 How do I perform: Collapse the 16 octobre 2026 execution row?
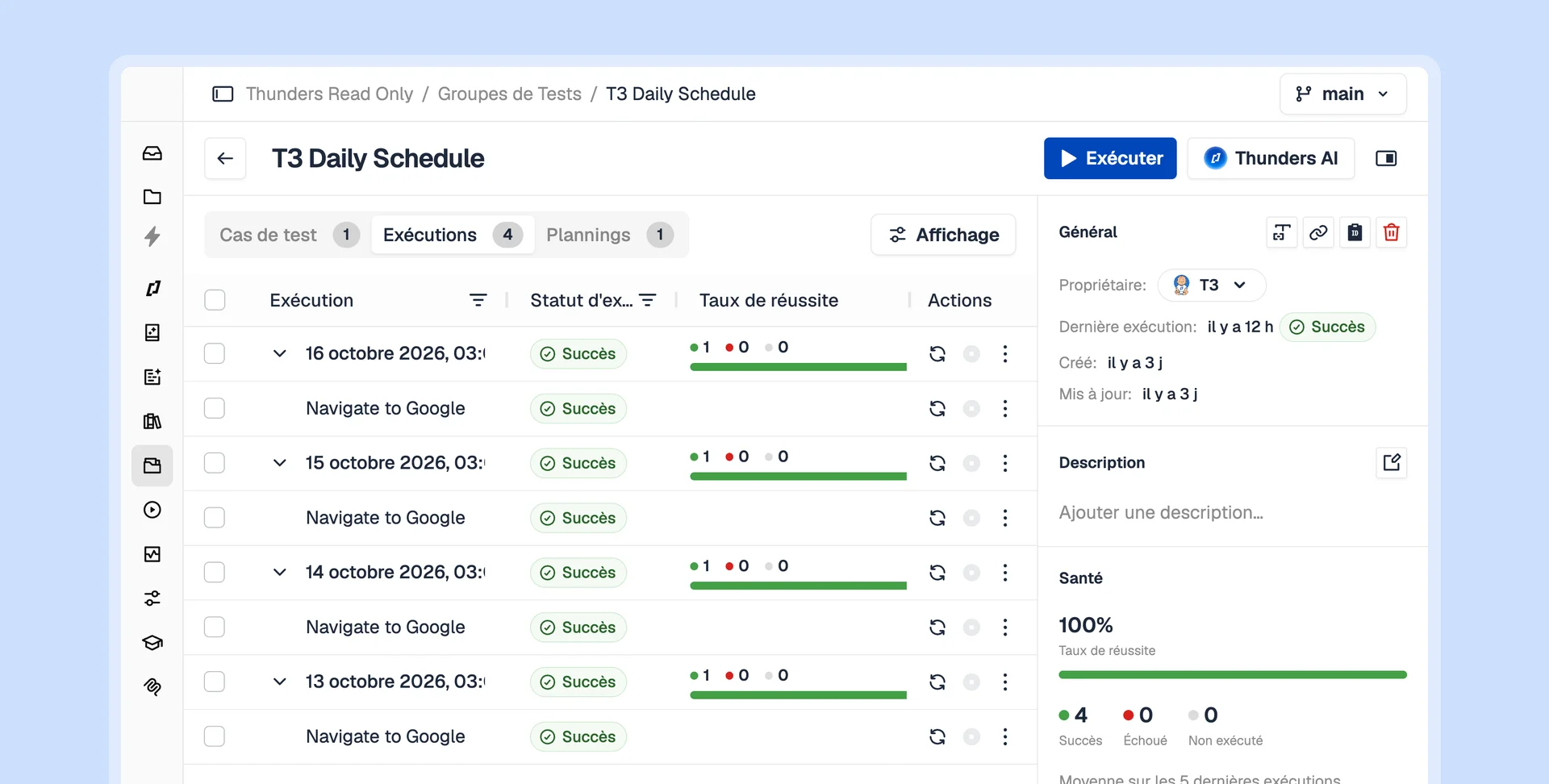[280, 354]
